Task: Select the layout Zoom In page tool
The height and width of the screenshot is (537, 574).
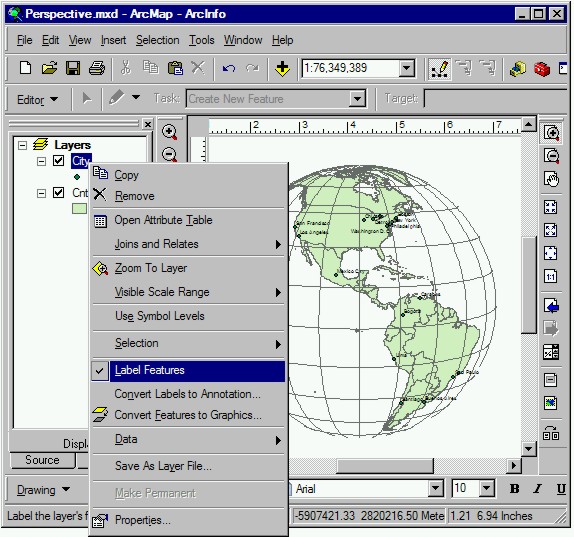Action: [551, 133]
